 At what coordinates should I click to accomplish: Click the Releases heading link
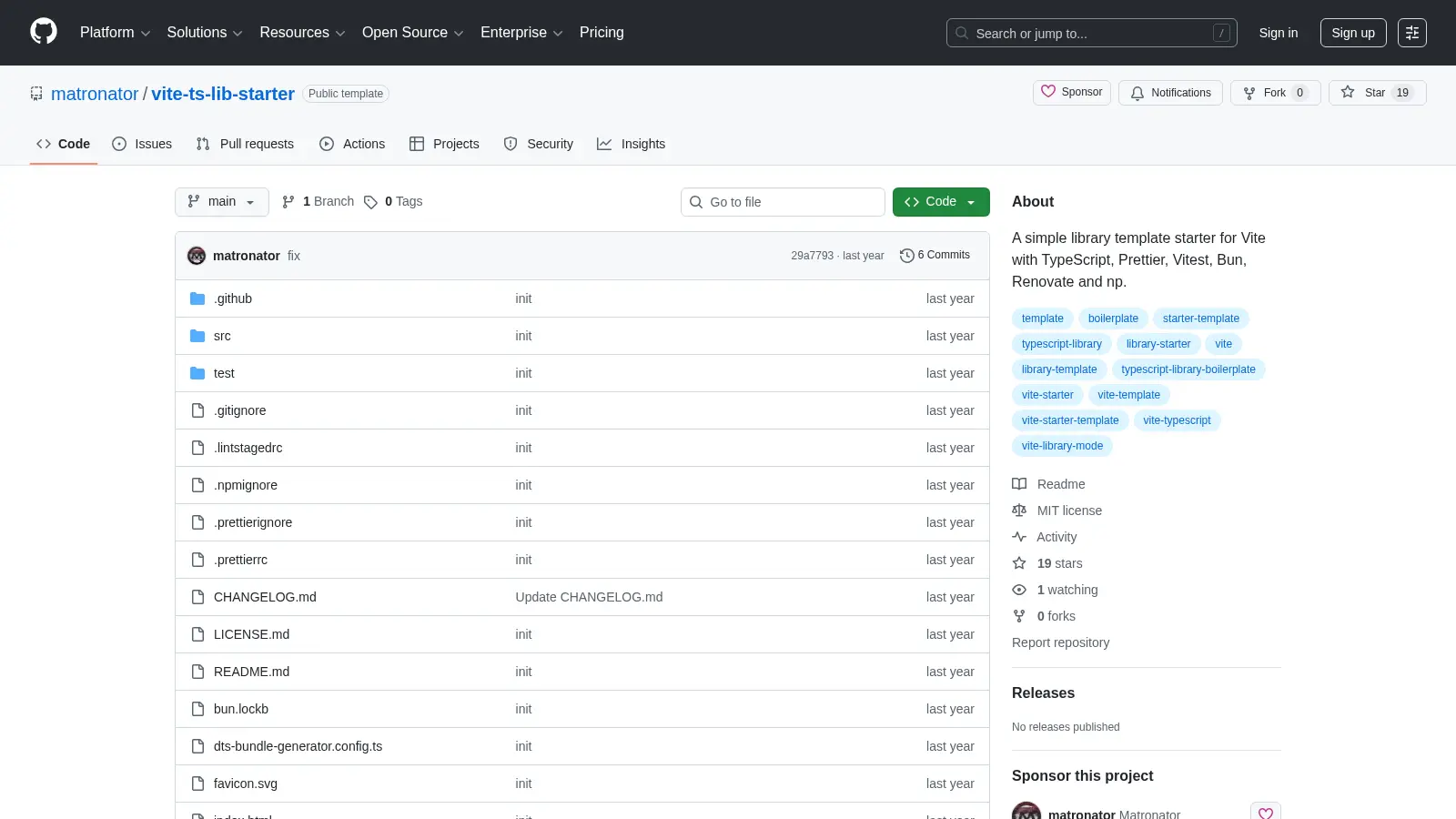click(1043, 693)
